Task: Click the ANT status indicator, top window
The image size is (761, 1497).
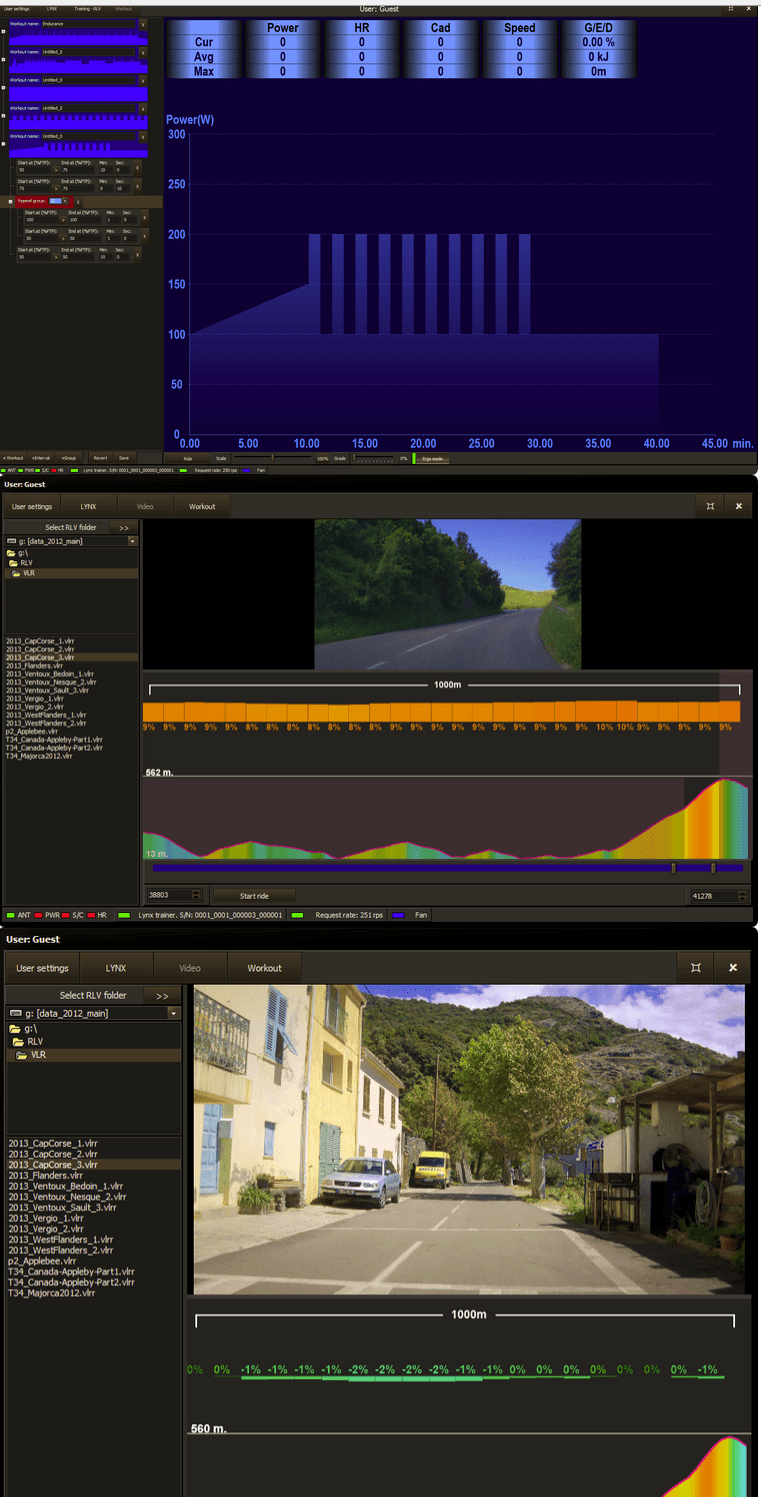Action: (x=9, y=469)
